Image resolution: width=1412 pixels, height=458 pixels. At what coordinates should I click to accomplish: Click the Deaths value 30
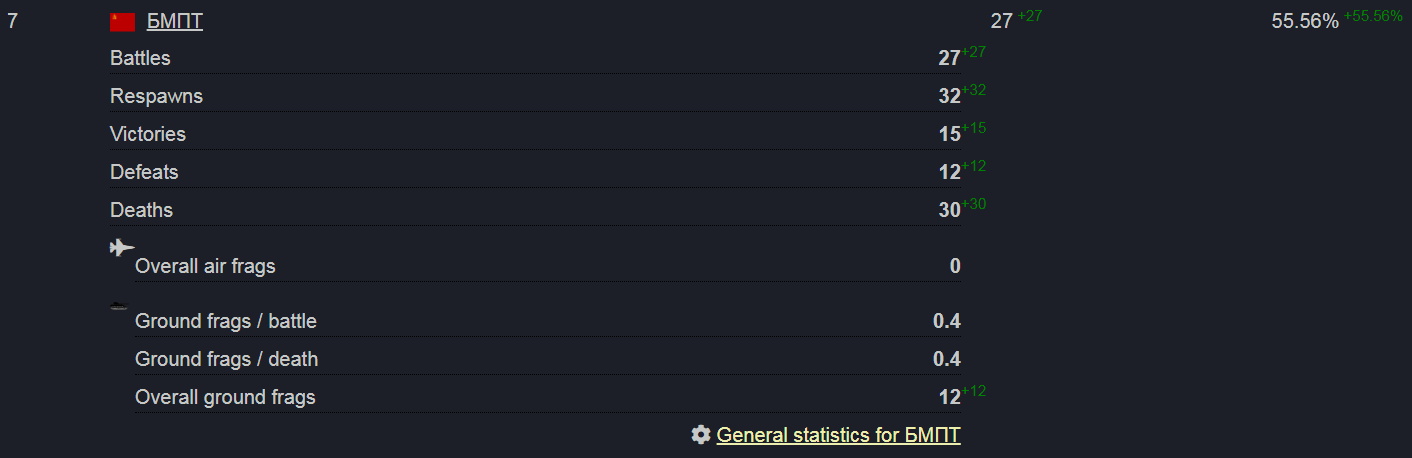tap(949, 211)
